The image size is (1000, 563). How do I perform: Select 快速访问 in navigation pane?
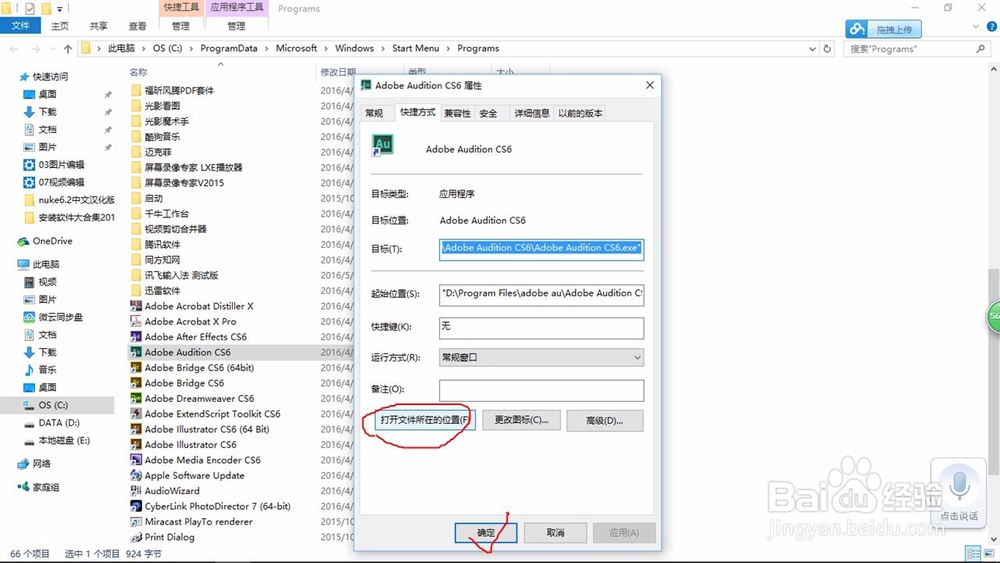pos(50,77)
